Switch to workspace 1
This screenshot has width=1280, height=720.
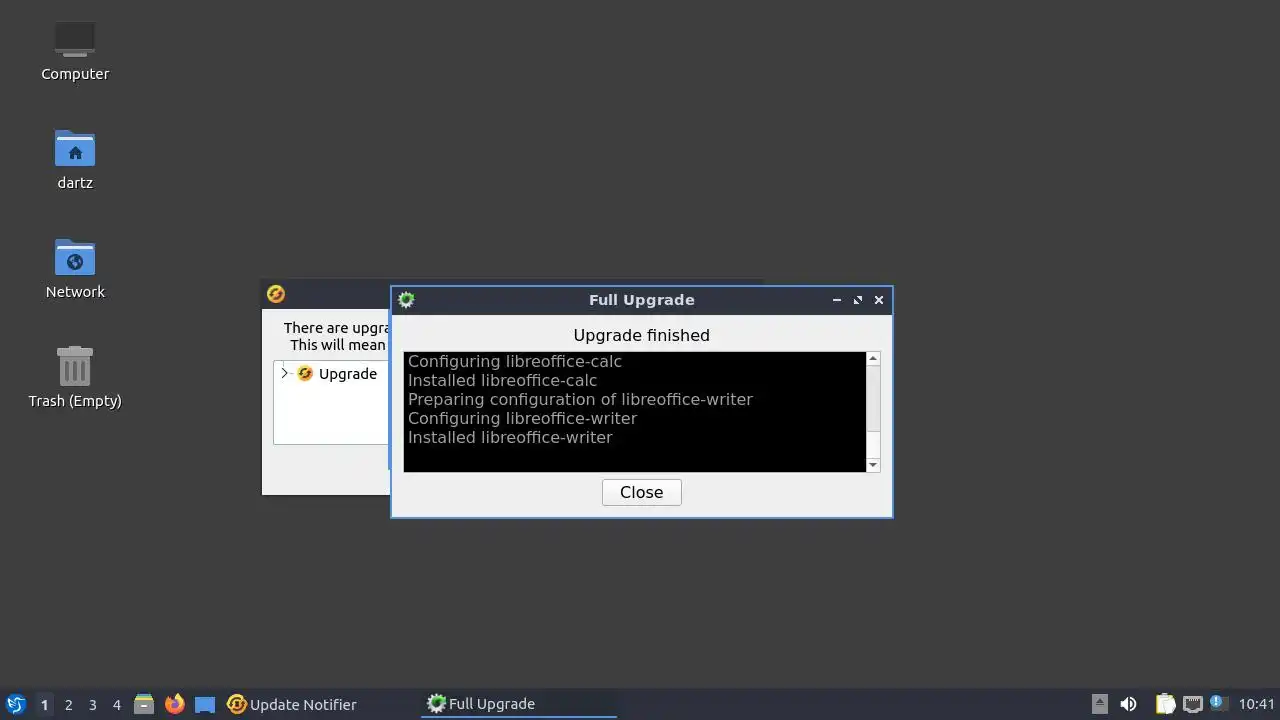[44, 704]
